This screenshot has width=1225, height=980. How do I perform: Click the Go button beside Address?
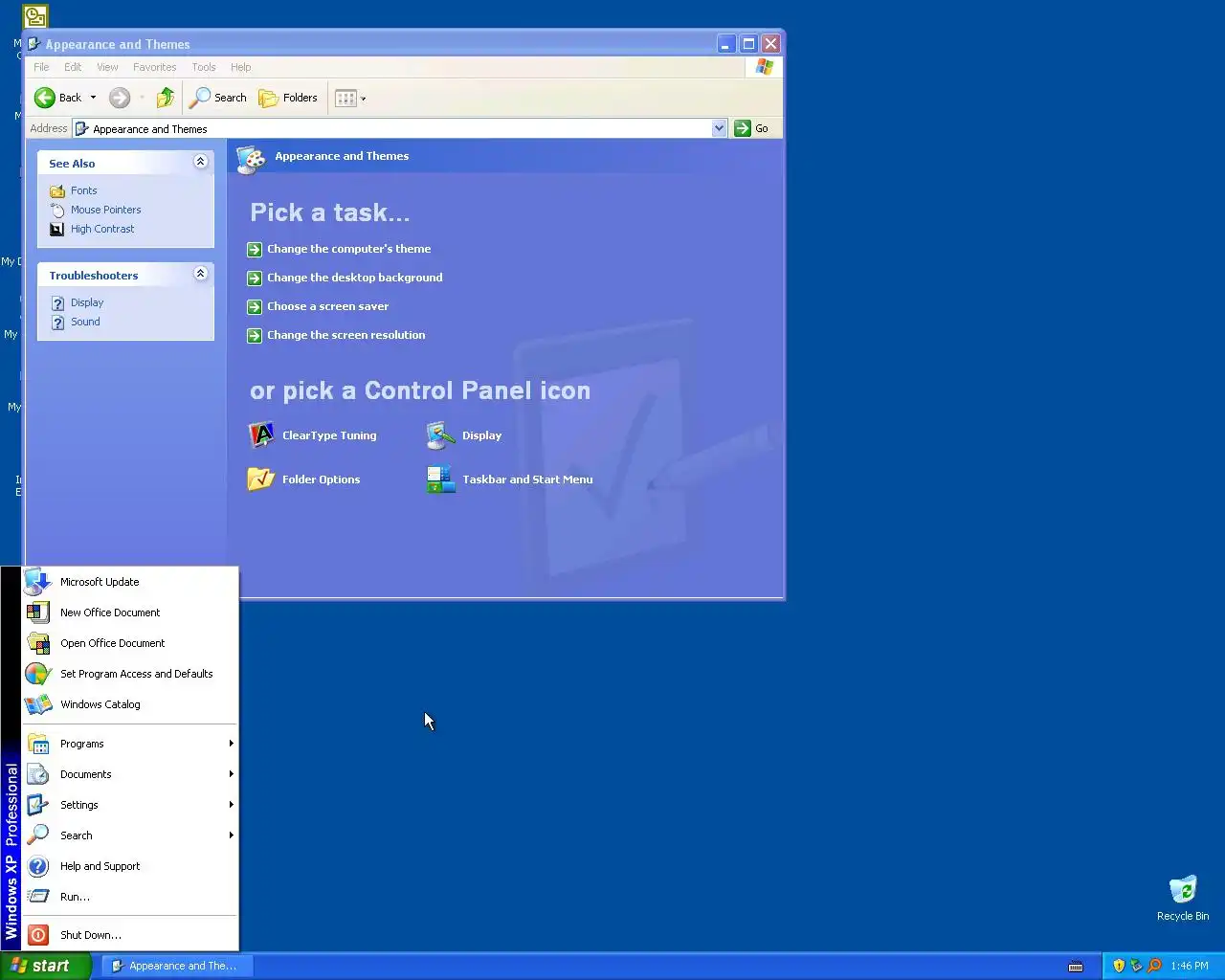(751, 128)
